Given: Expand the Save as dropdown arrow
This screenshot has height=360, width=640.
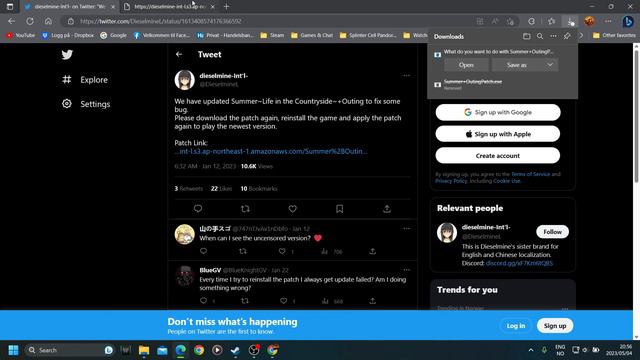Looking at the screenshot, I should point(550,65).
